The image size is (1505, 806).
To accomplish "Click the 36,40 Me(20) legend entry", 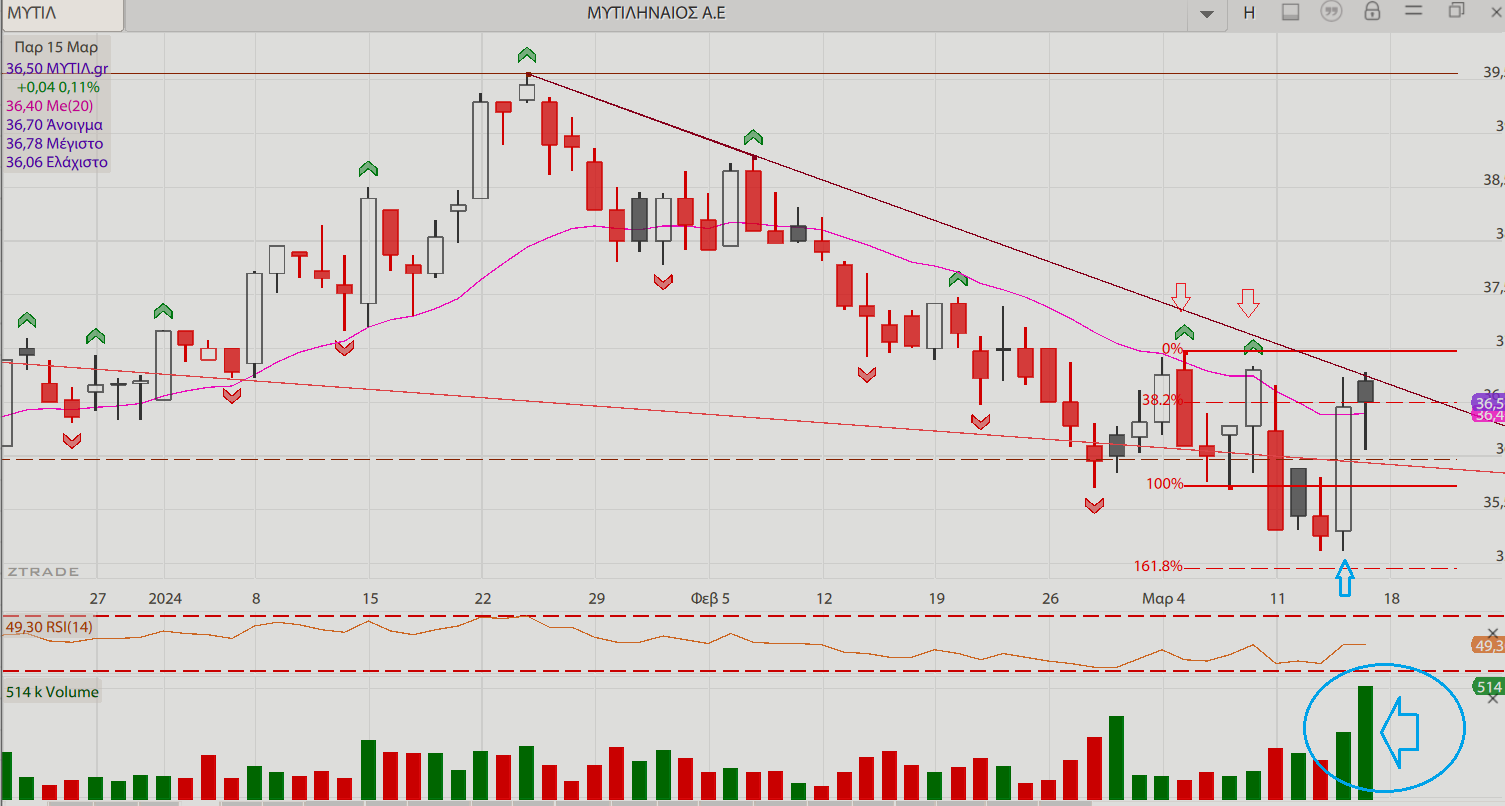I will pos(50,106).
